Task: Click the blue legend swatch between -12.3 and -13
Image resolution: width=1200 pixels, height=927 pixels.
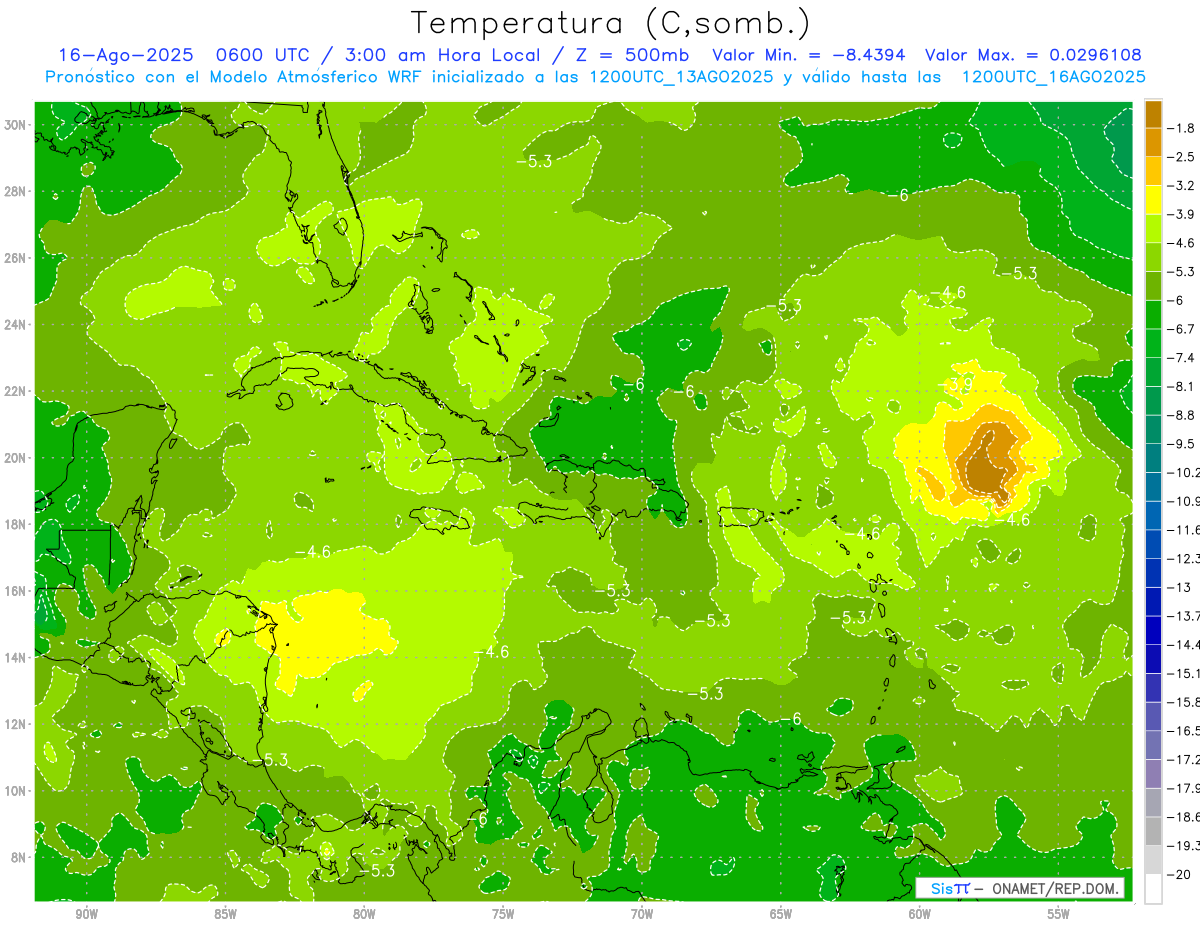Action: click(1153, 573)
